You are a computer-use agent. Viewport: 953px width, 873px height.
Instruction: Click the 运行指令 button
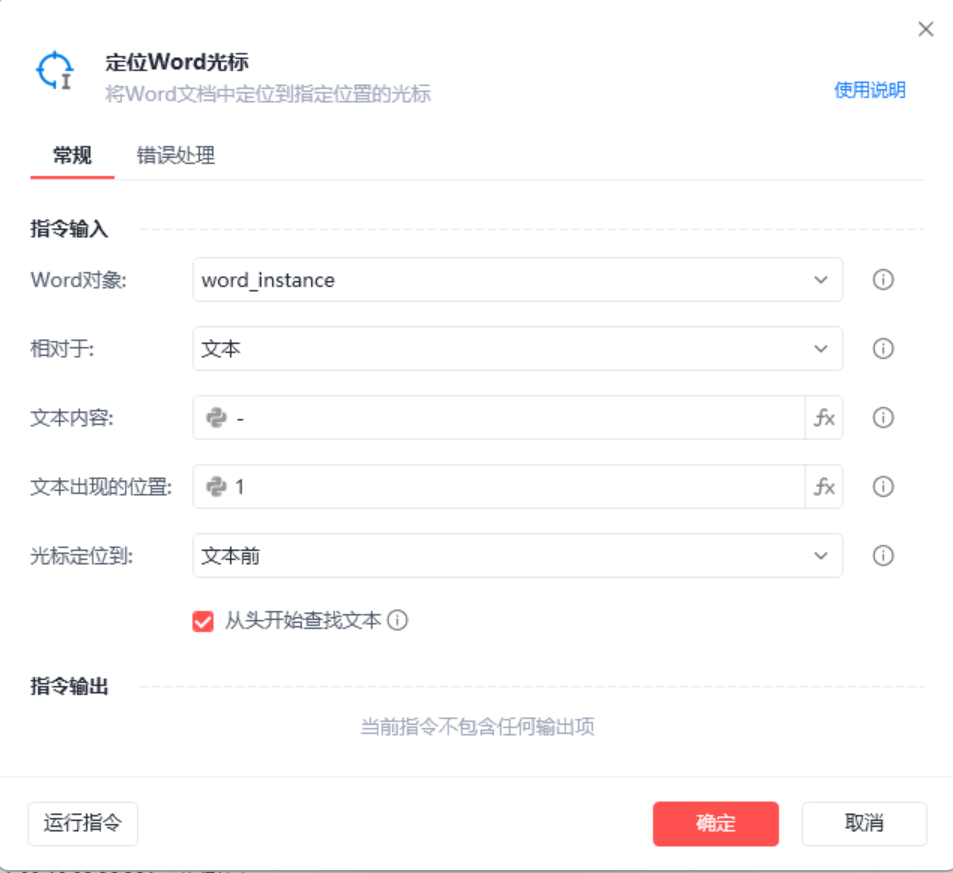(x=83, y=824)
